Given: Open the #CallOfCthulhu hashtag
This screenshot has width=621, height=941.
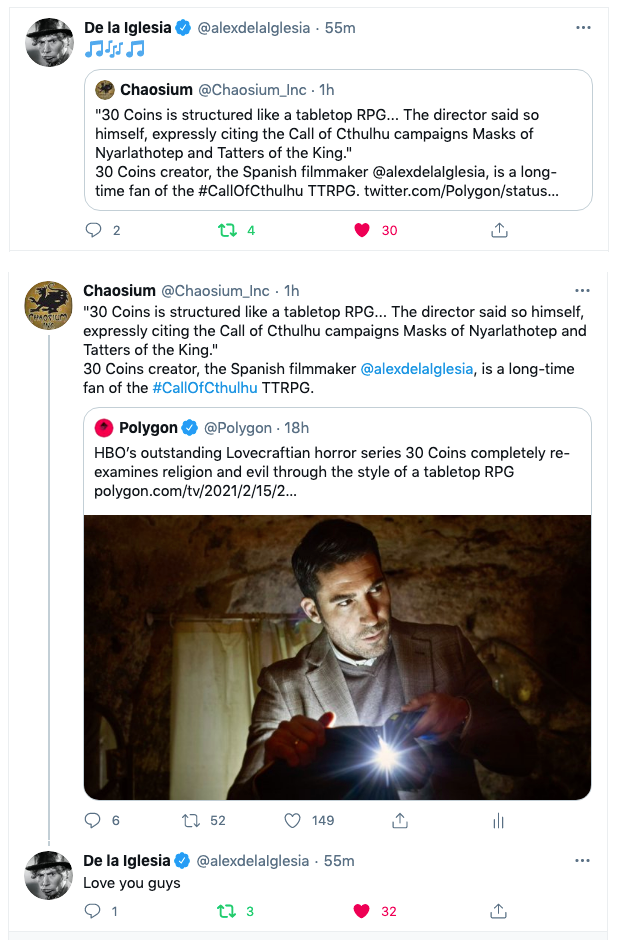Looking at the screenshot, I should [205, 388].
